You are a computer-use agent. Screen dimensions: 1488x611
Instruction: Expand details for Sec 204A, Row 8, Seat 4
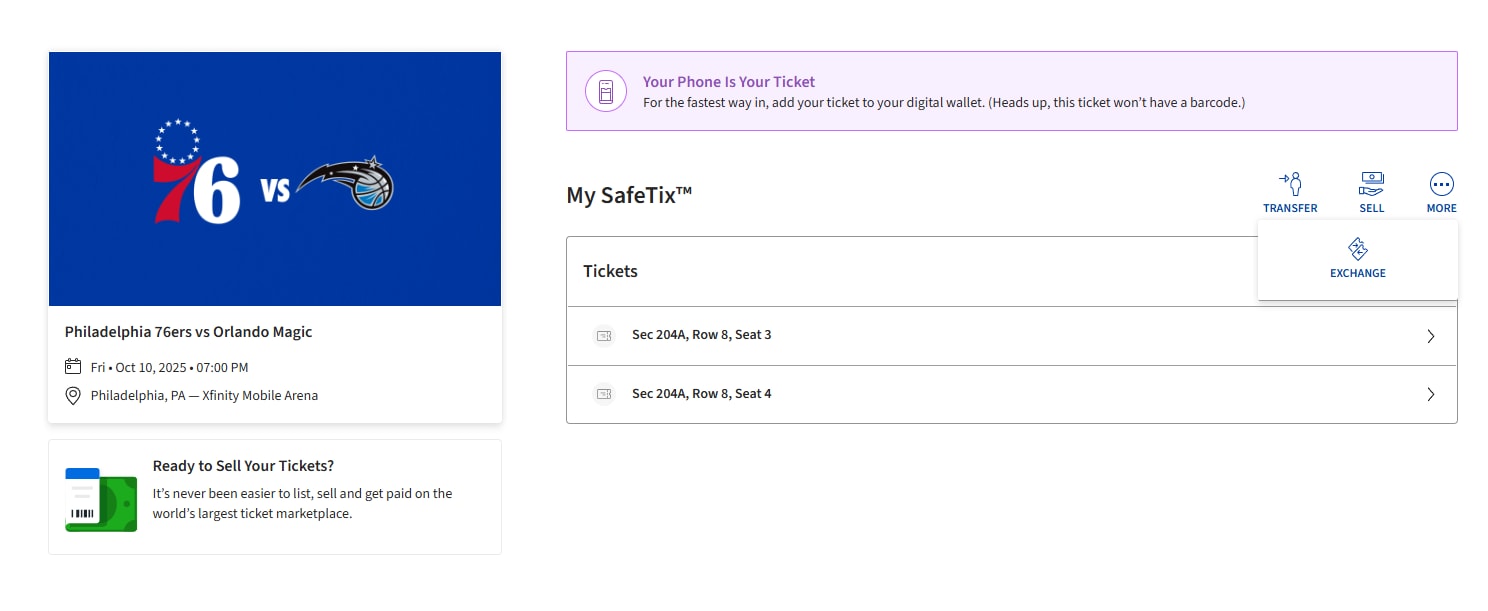(1430, 394)
